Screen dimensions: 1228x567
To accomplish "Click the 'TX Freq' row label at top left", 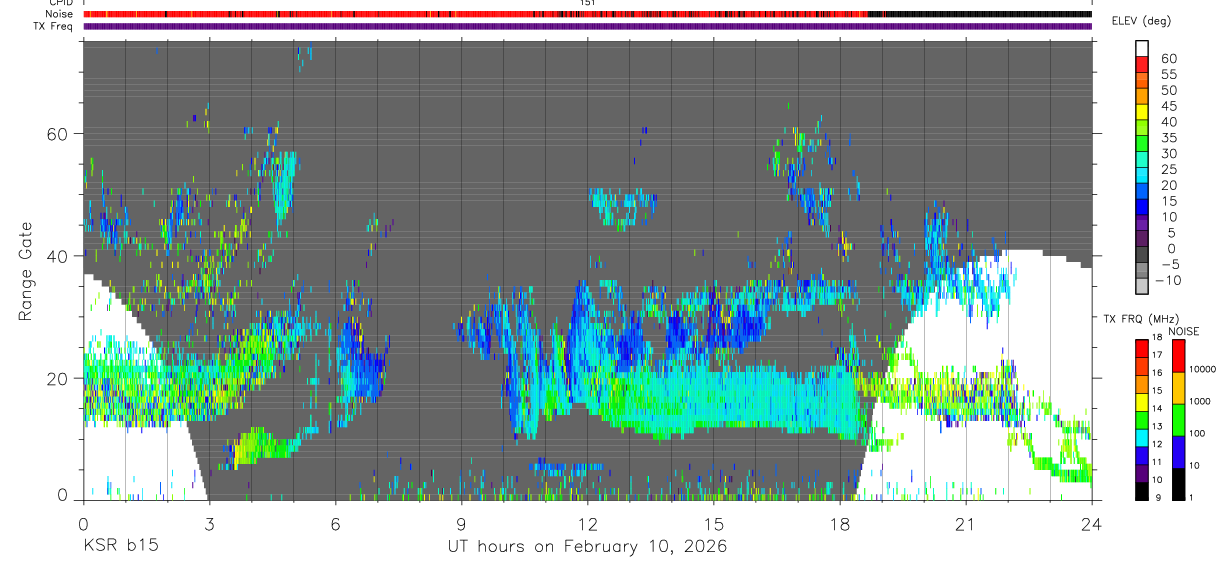I will click(55, 25).
